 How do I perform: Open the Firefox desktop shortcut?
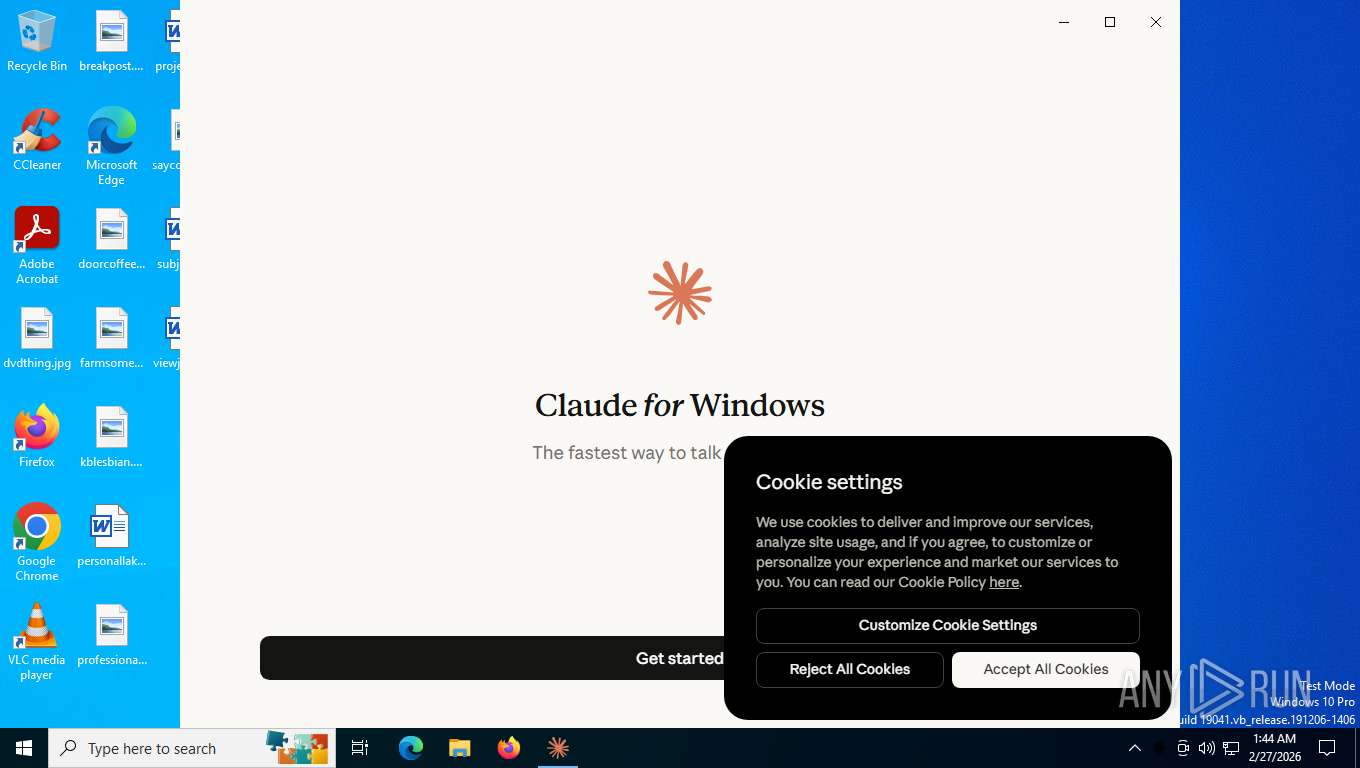tap(37, 437)
